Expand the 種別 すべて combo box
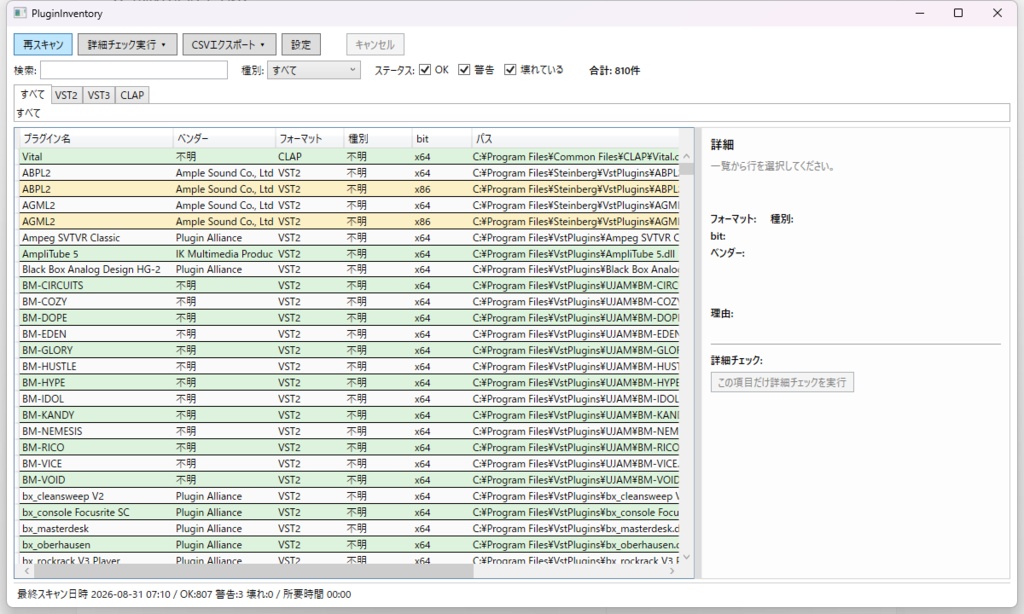The width and height of the screenshot is (1024, 614). (x=314, y=70)
